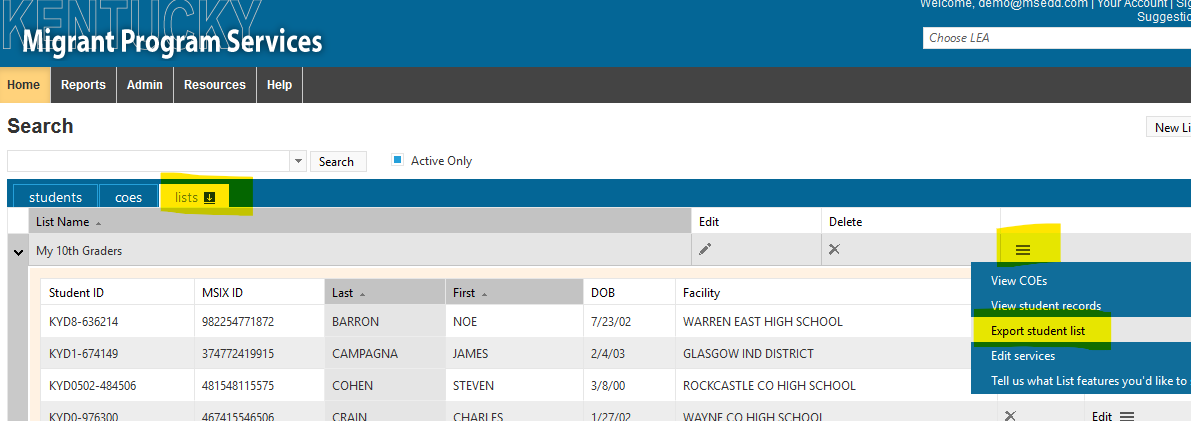This screenshot has height=421, width=1191.
Task: Switch to the students tab
Action: 55,197
